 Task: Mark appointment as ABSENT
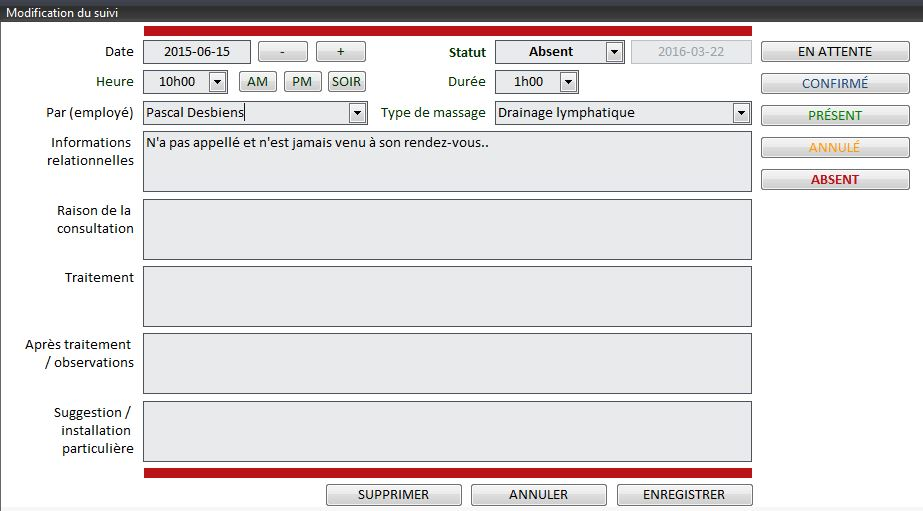pyautogui.click(x=835, y=180)
